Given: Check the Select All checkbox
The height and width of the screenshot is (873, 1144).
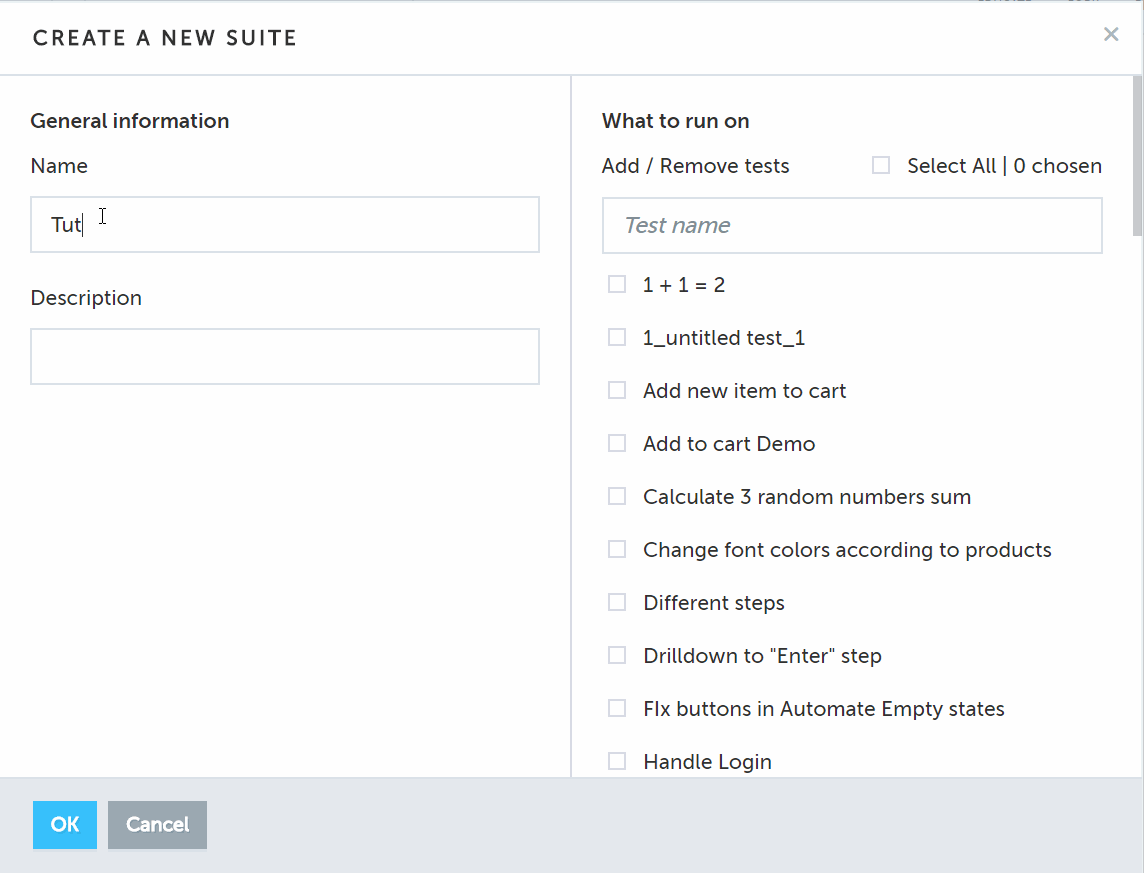Looking at the screenshot, I should click(x=881, y=166).
